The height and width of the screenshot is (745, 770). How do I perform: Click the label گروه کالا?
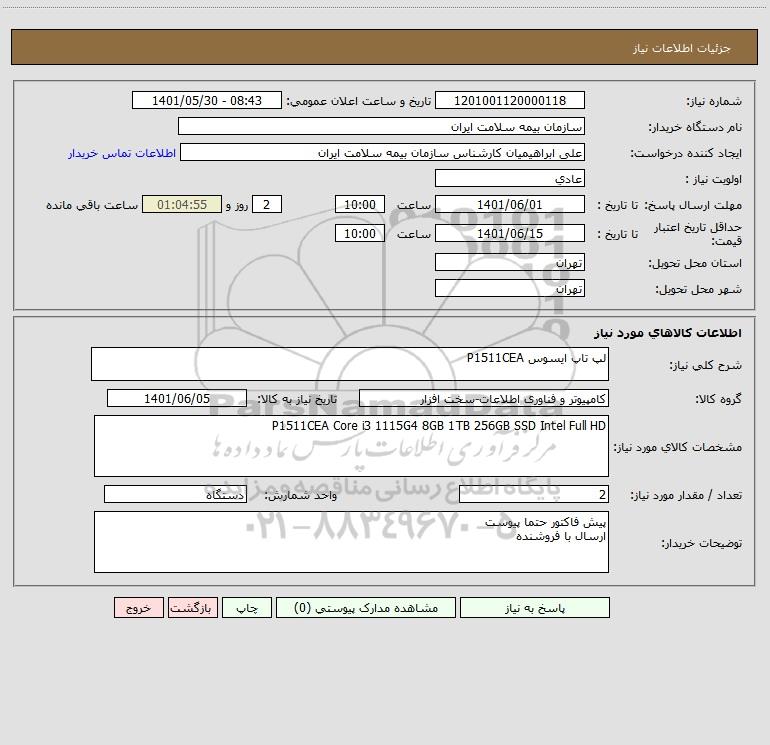[718, 399]
